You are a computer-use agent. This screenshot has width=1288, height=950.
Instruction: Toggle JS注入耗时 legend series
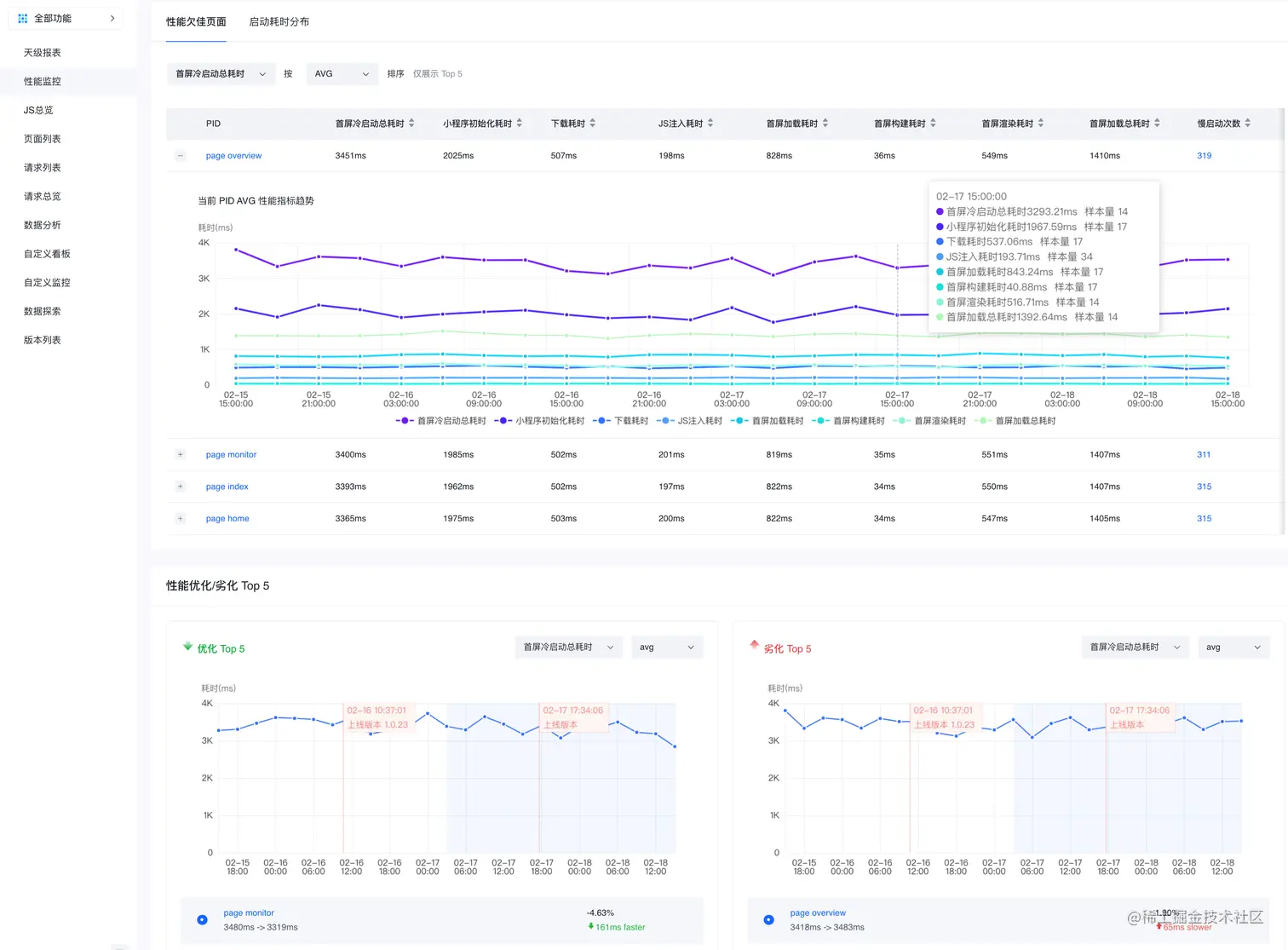(689, 421)
